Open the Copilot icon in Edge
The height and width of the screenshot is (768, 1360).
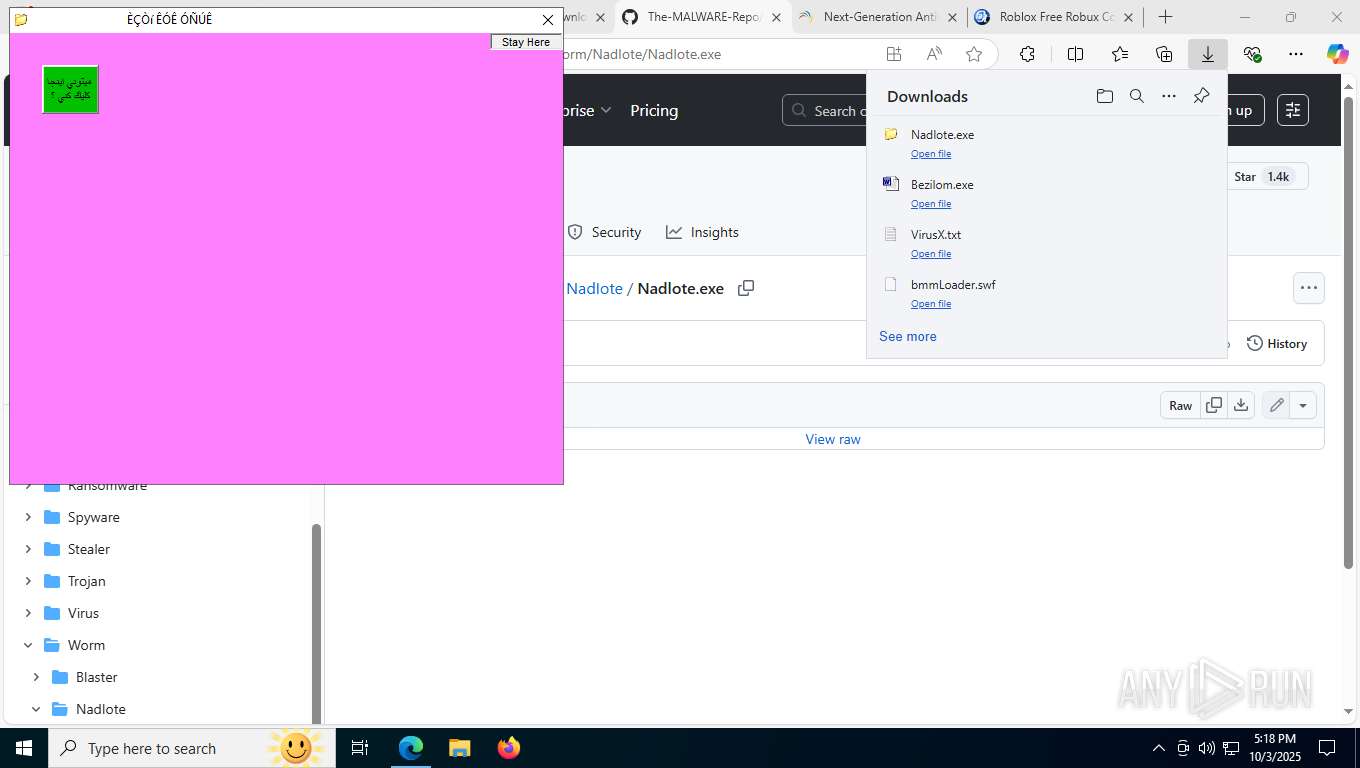(1338, 54)
